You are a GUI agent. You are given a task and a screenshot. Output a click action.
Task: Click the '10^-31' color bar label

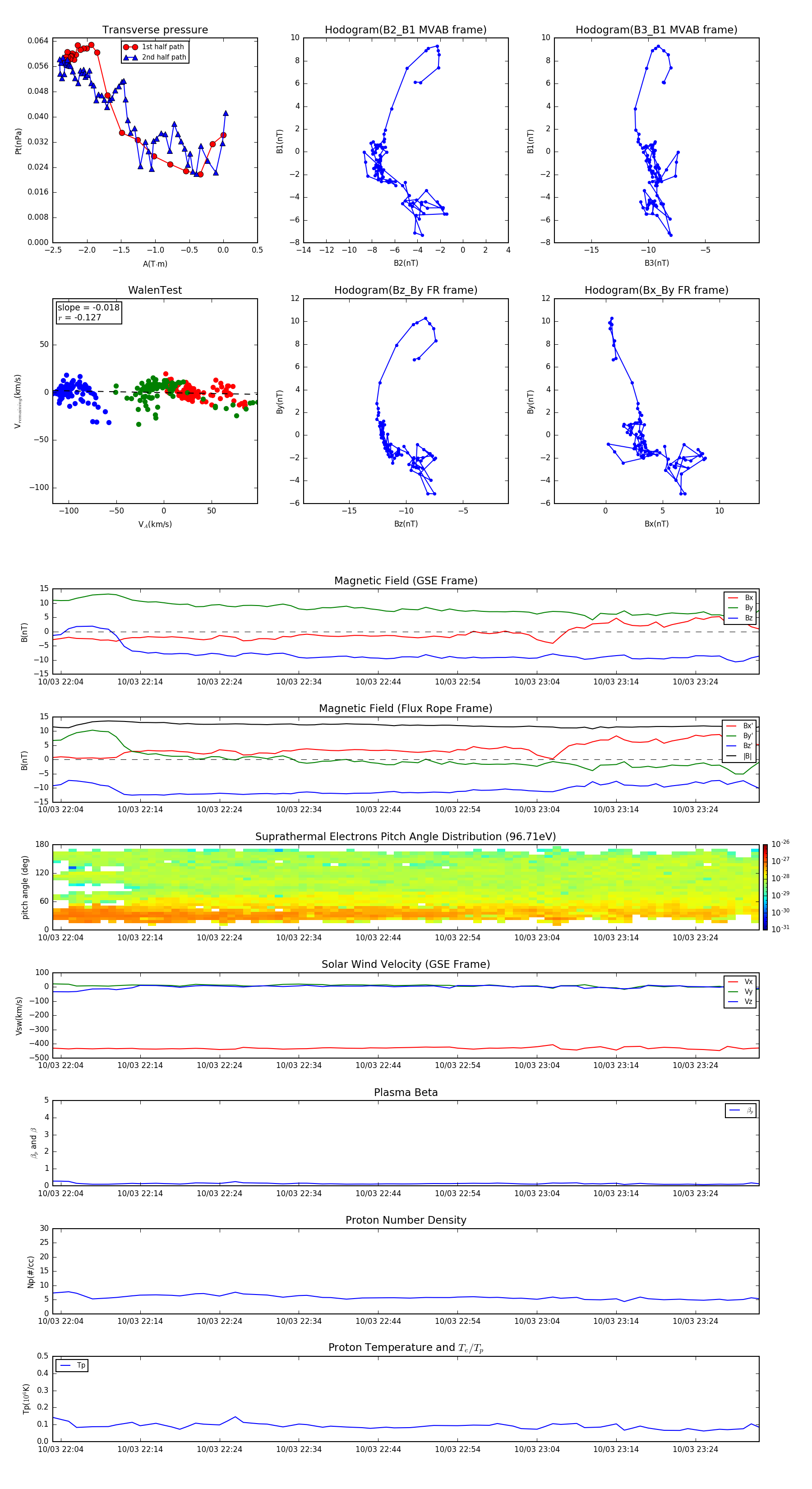tap(780, 929)
